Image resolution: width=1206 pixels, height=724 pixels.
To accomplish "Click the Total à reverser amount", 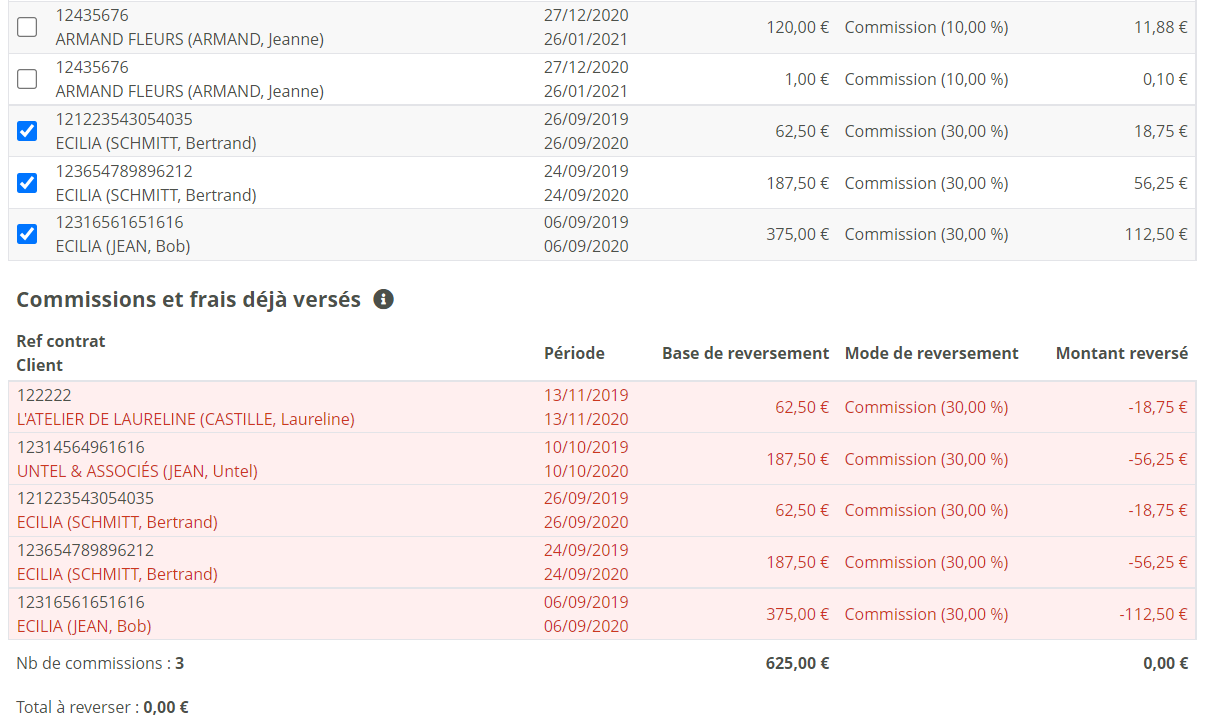I will pos(166,707).
